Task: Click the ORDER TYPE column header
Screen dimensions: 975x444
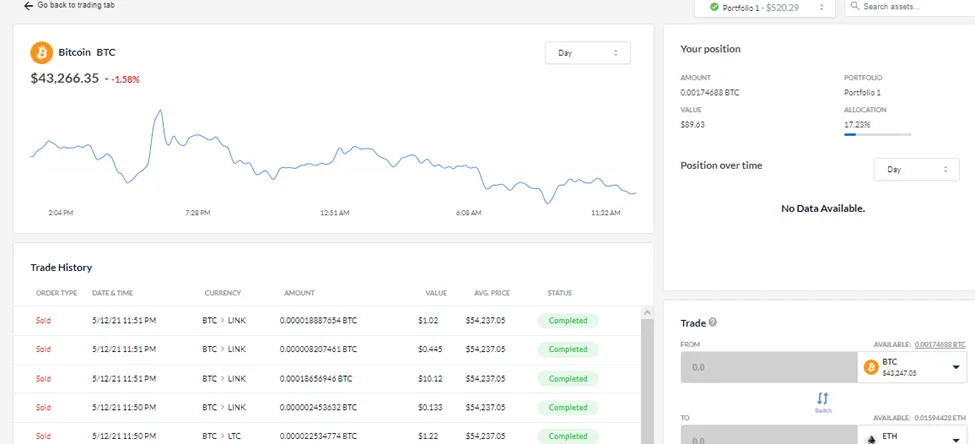Action: click(x=57, y=293)
